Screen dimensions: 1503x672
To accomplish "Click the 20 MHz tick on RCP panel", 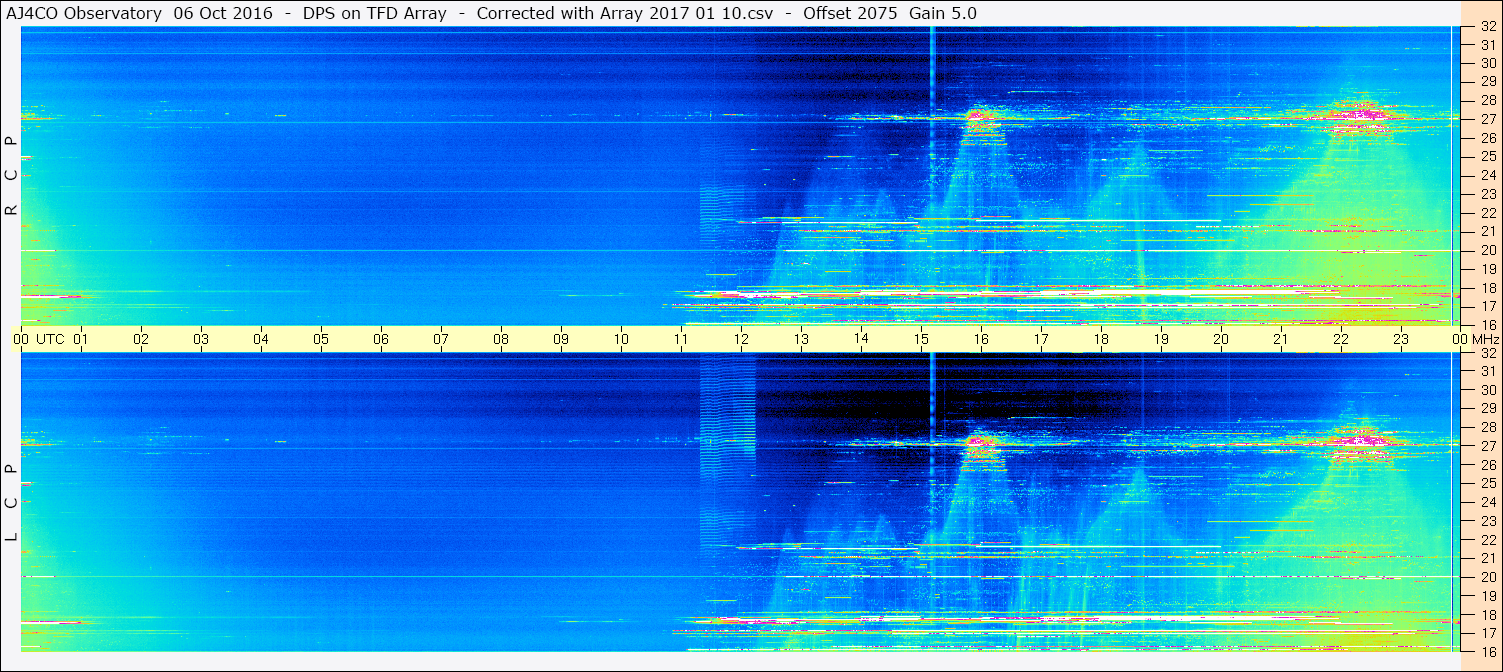I will click(x=1487, y=250).
